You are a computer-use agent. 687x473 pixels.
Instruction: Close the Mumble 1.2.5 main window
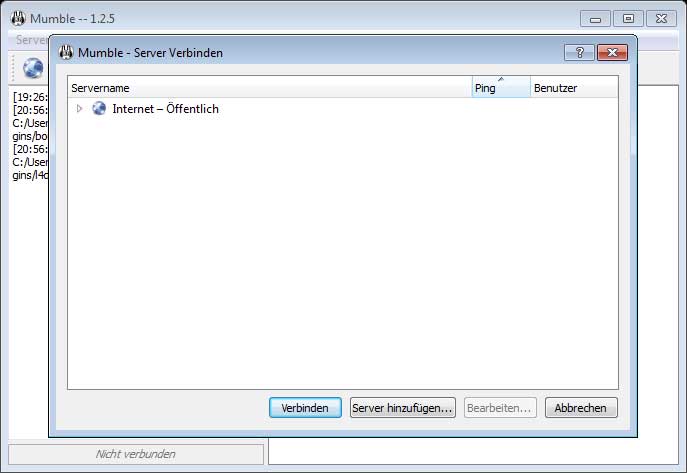(x=661, y=18)
